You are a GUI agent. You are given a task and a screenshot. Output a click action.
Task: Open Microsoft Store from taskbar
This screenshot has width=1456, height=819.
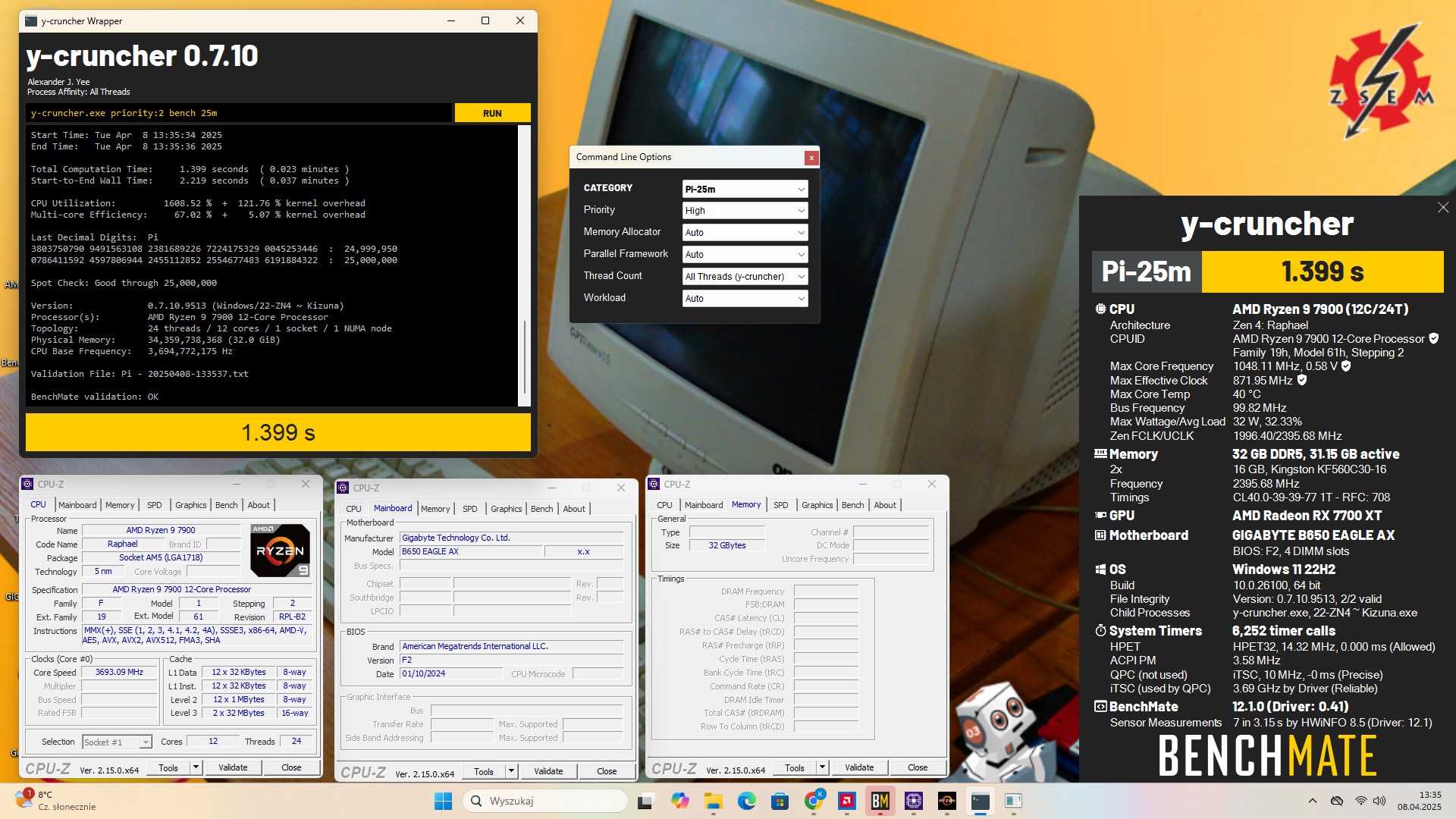[780, 801]
